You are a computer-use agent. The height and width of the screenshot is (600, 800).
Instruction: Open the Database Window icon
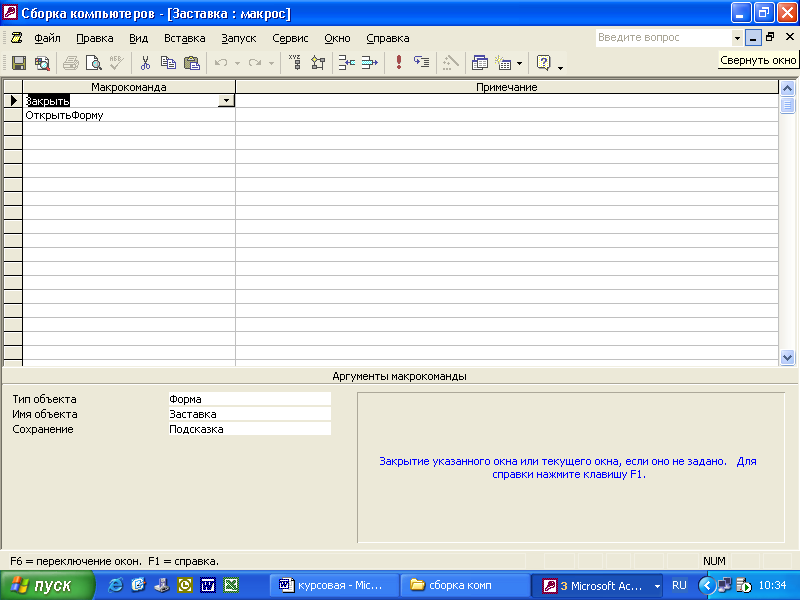pyautogui.click(x=479, y=63)
